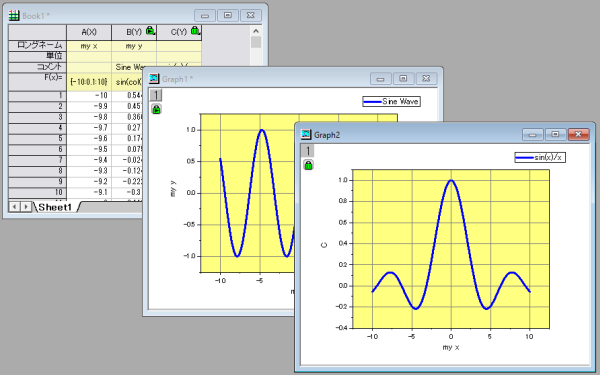Select layer 1 icon in Graph1

pyautogui.click(x=156, y=95)
